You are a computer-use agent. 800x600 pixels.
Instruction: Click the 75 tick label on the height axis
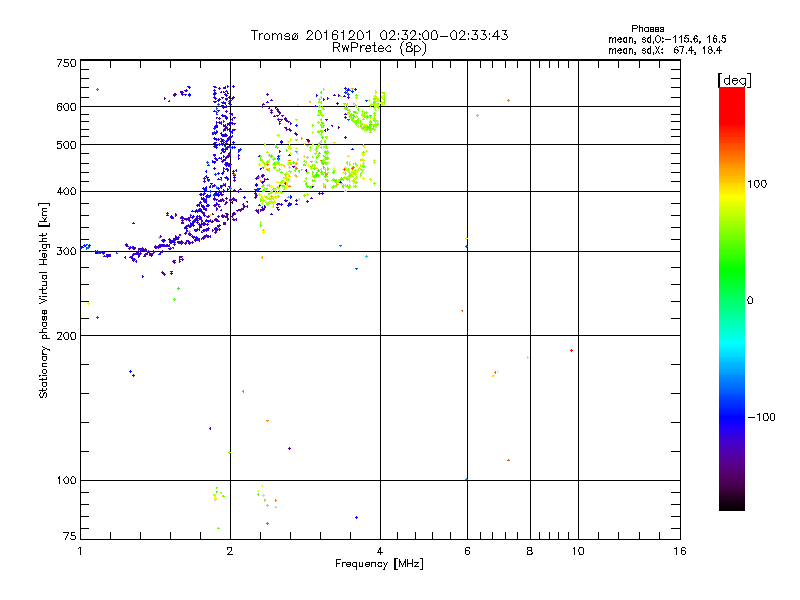pos(69,539)
